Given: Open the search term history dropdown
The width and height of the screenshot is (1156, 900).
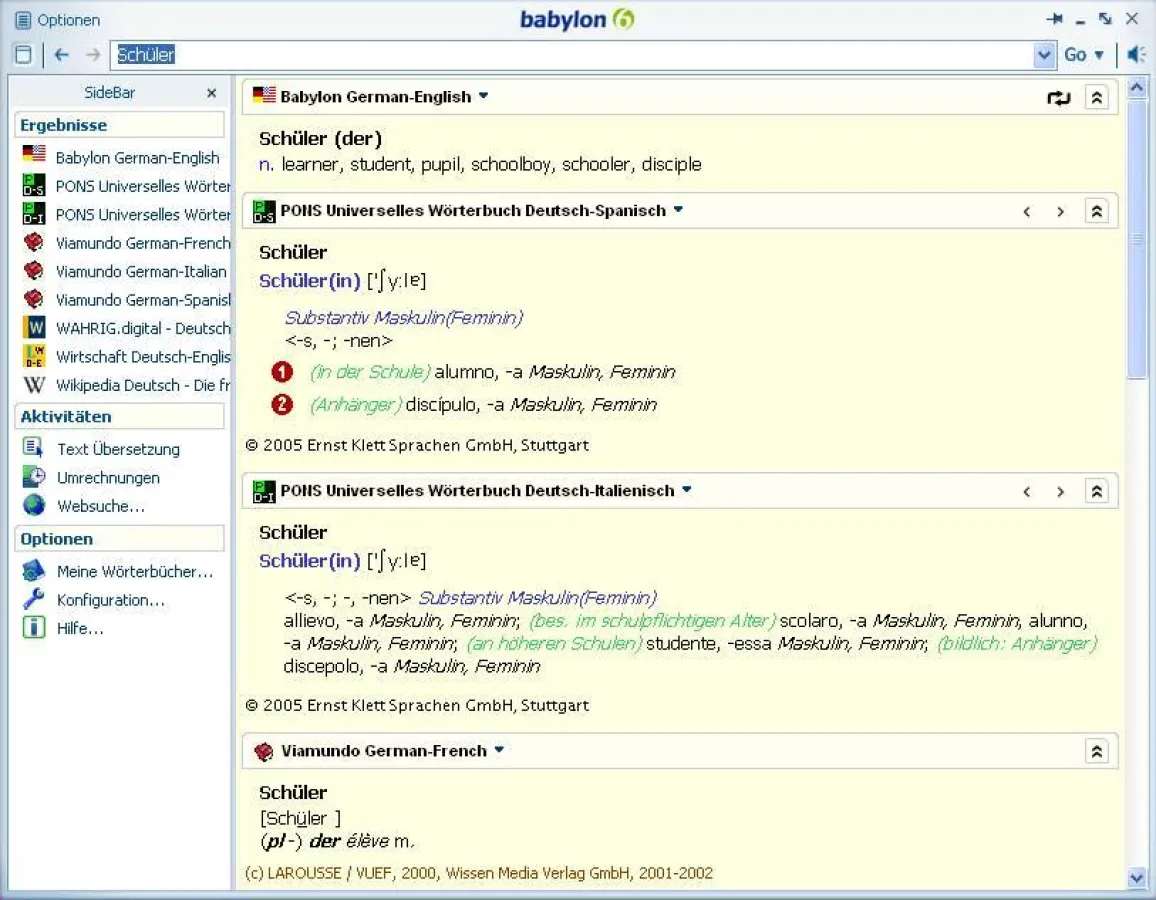Looking at the screenshot, I should [1045, 55].
